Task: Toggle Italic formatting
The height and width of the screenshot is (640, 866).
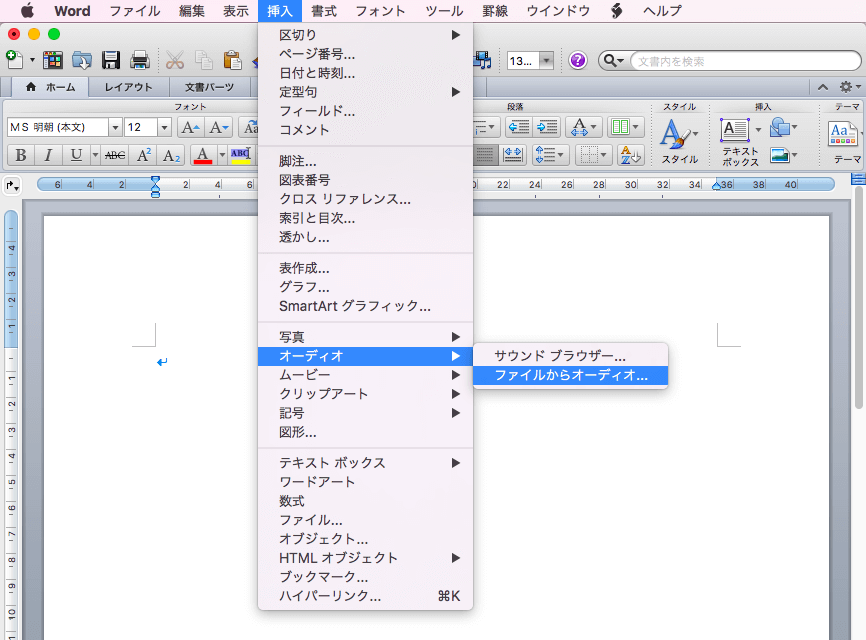Action: pyautogui.click(x=48, y=155)
